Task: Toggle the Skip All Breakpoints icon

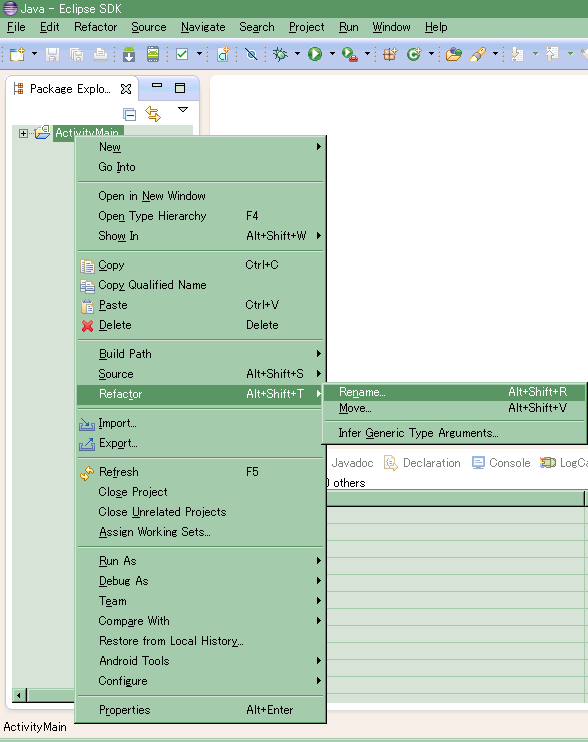Action: (x=251, y=54)
